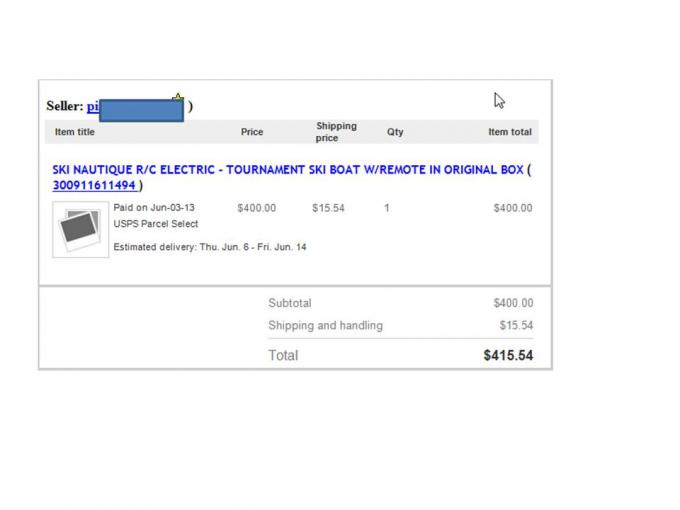Image resolution: width=680 pixels, height=510 pixels.
Task: Open the seller profile link
Action: [x=93, y=106]
